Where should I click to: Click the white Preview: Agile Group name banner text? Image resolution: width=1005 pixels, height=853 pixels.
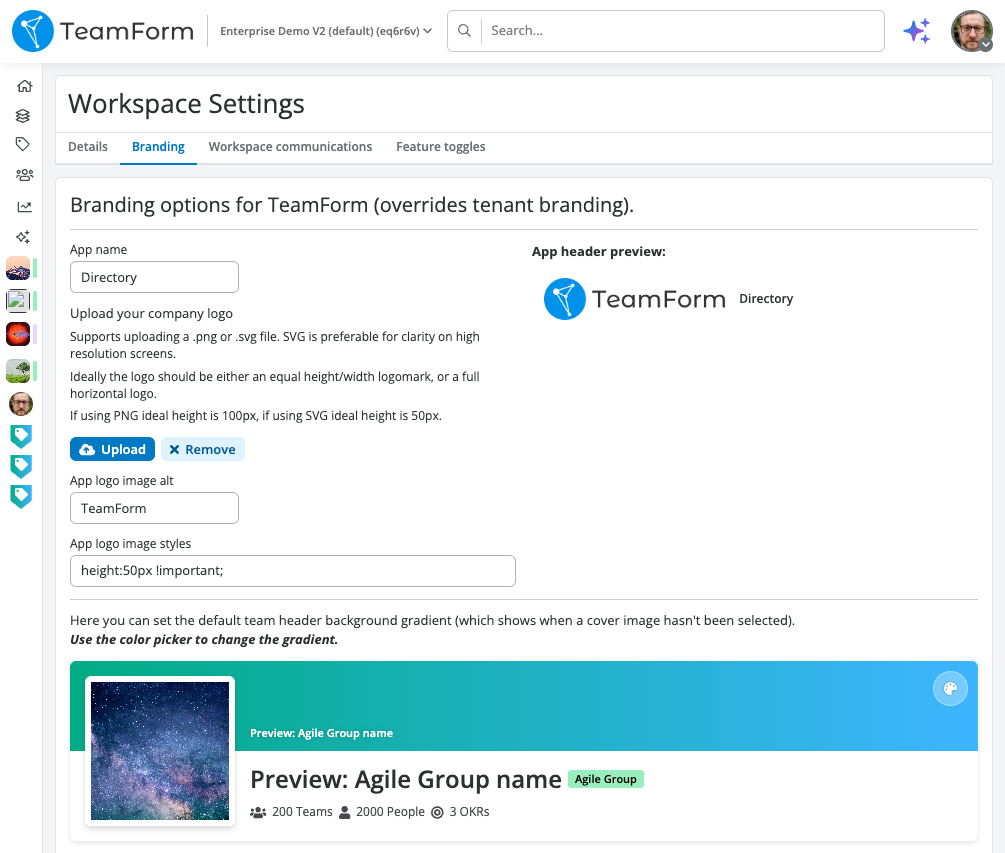[x=322, y=733]
